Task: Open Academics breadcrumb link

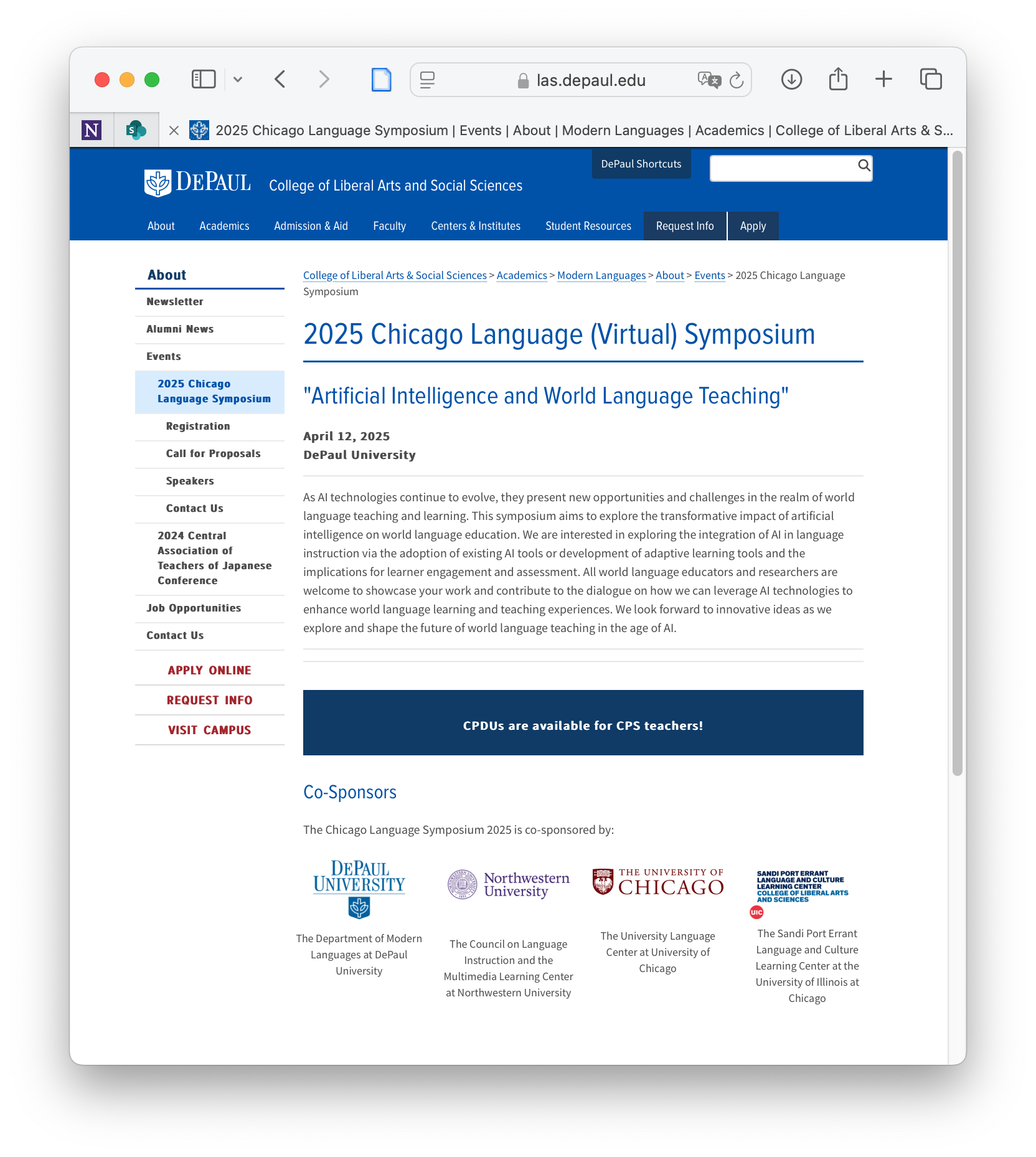Action: click(522, 275)
